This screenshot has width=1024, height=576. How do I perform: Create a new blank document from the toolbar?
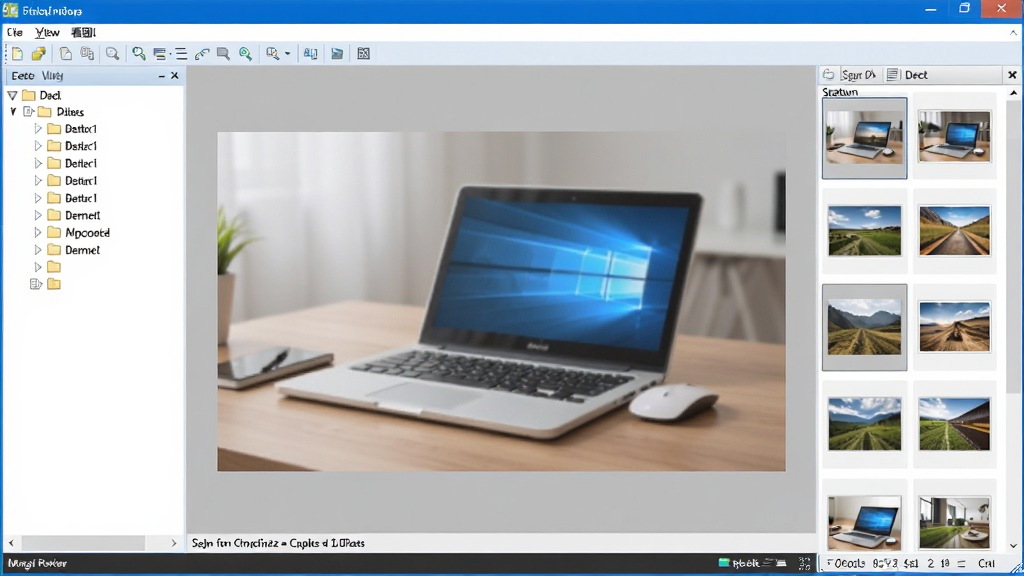17,54
